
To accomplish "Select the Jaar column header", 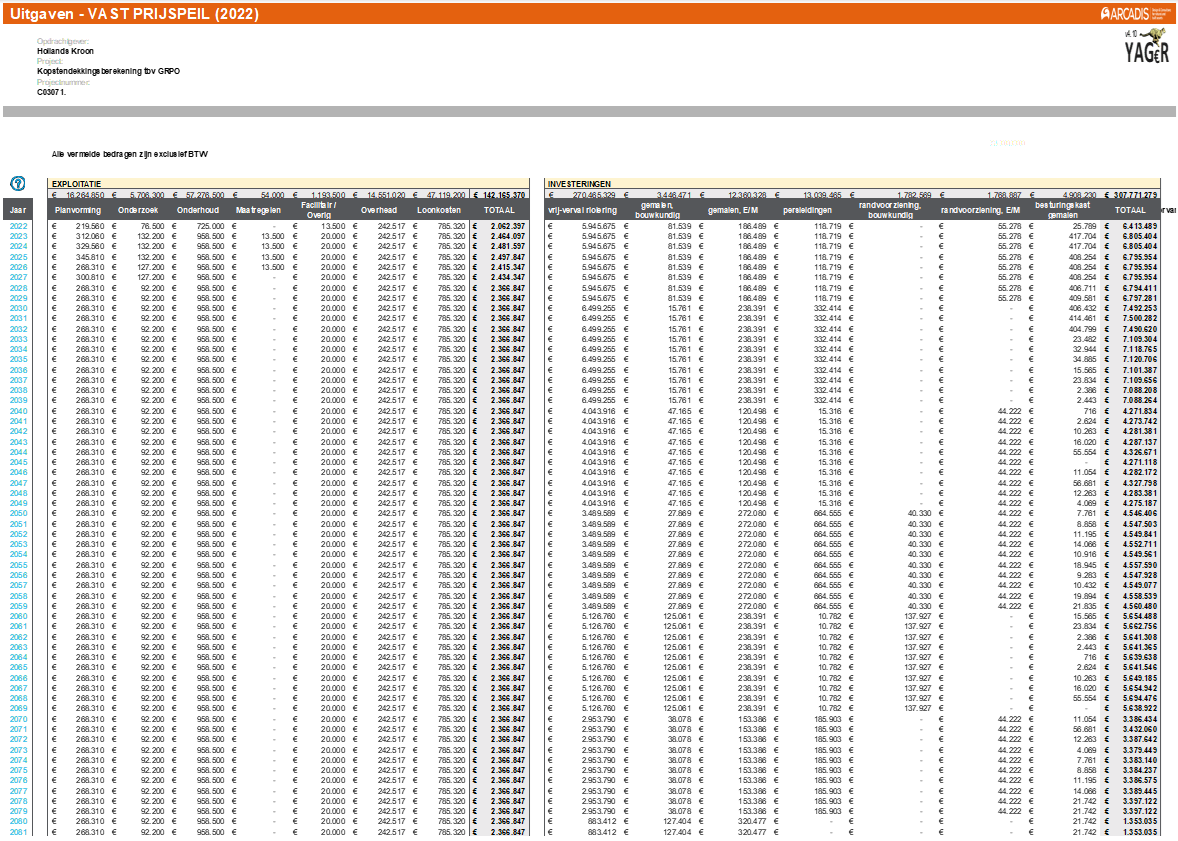I will [19, 211].
